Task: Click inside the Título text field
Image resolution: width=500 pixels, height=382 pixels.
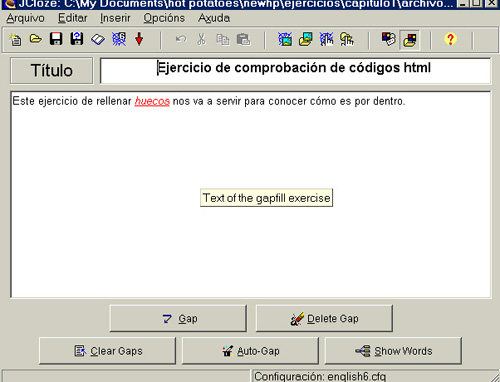Action: (x=295, y=71)
